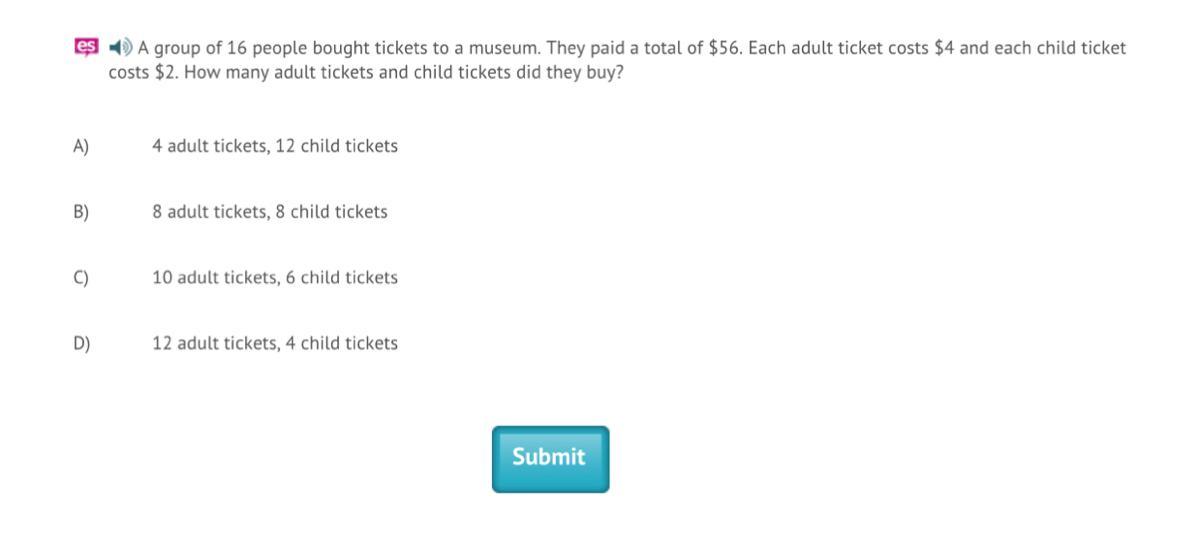Select answer letter D)
This screenshot has width=1200, height=550.
81,344
